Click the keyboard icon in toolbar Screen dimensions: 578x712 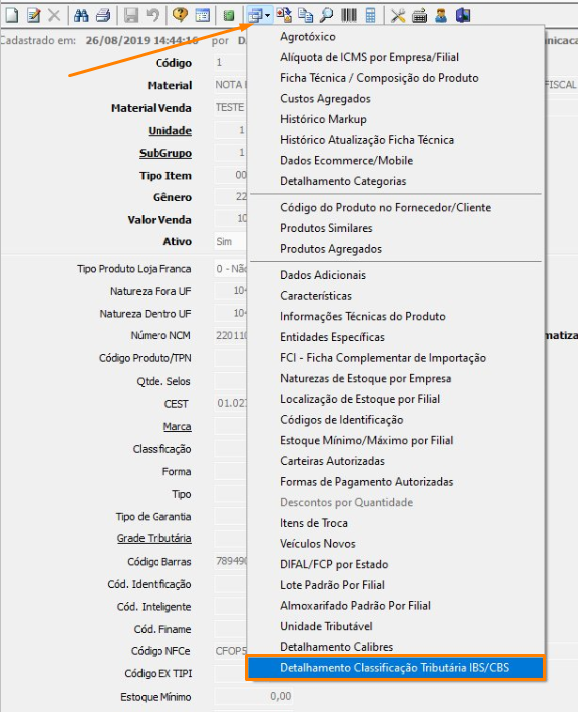coord(419,15)
